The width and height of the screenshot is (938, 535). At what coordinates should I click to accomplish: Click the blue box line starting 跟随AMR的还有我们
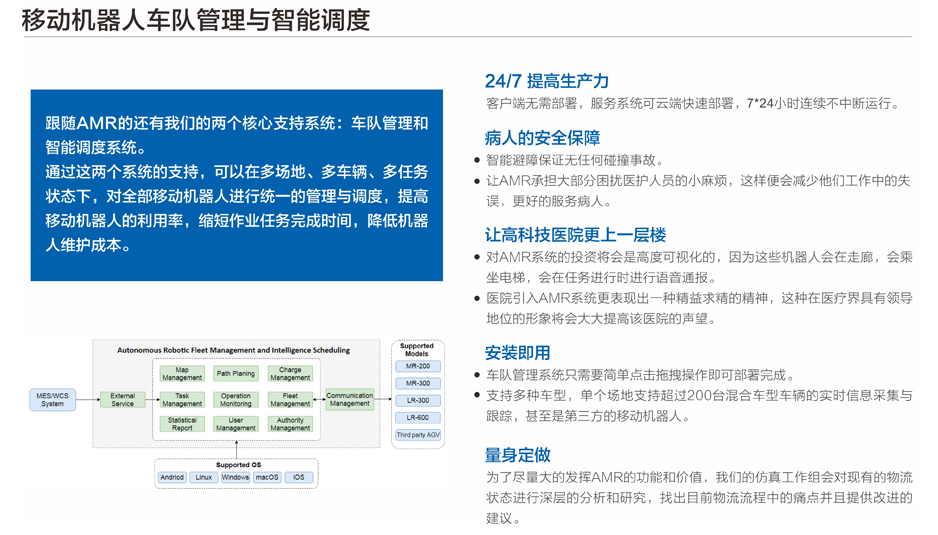point(237,123)
